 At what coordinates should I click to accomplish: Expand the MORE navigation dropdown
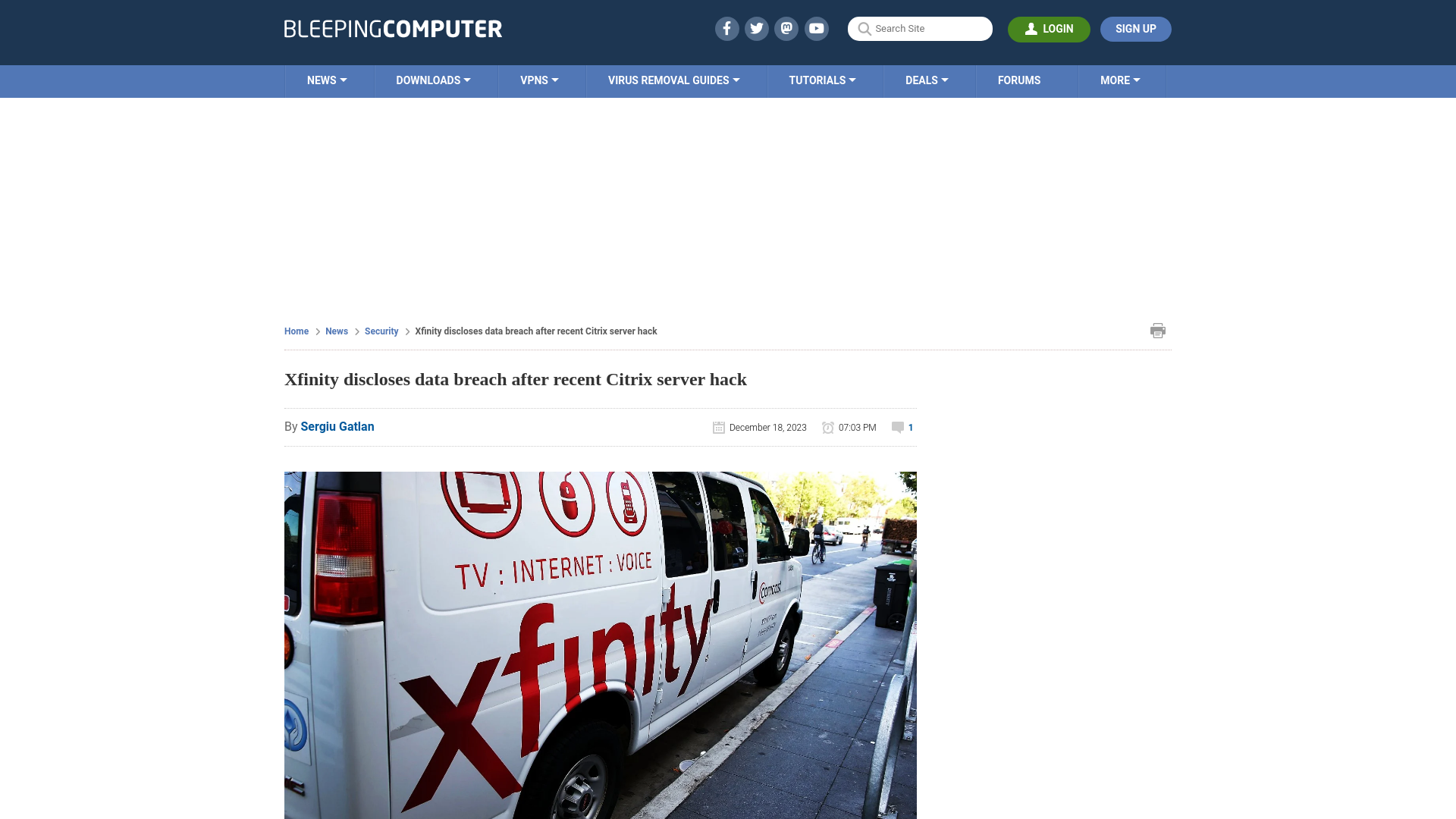coord(1120,80)
